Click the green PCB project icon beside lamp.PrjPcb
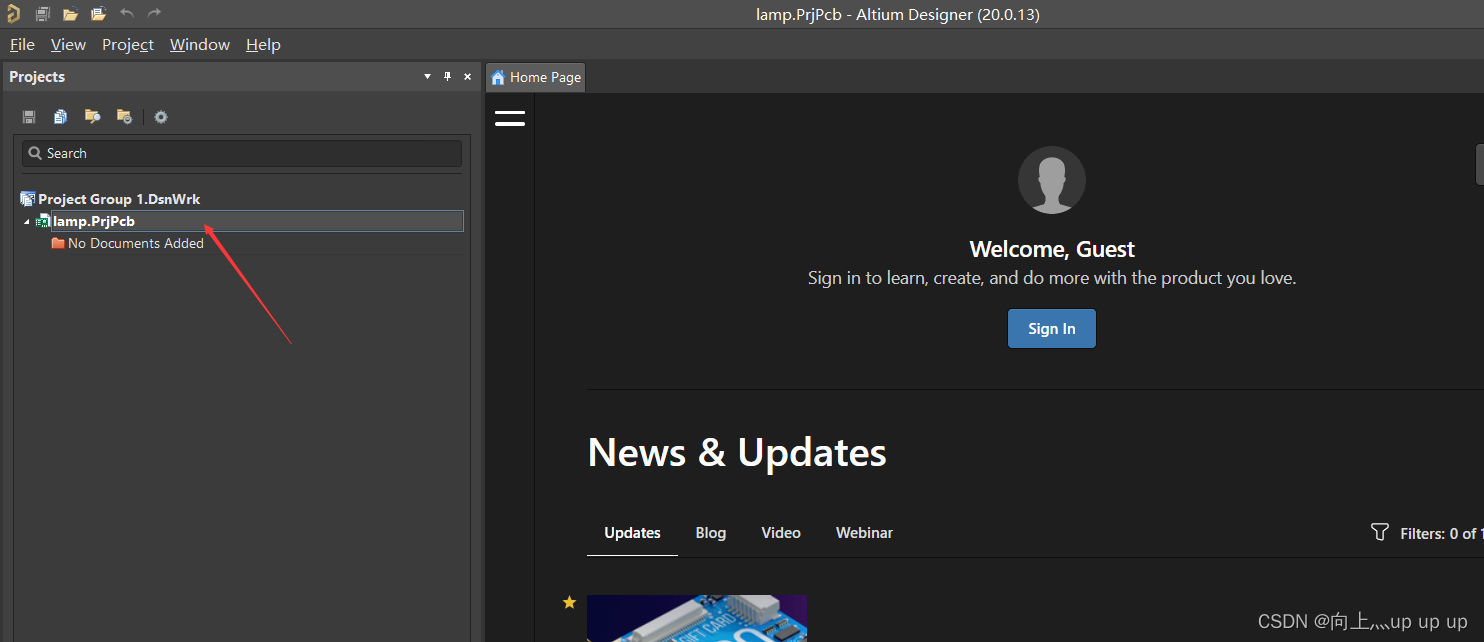 [43, 221]
